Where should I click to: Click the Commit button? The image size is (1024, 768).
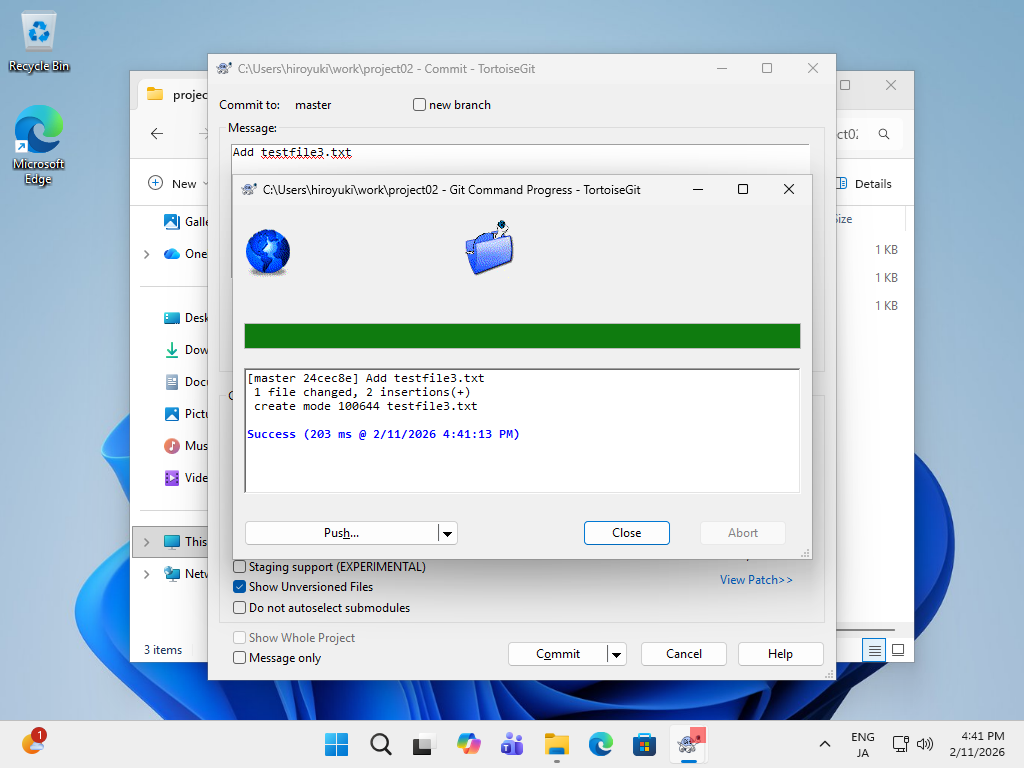[558, 654]
